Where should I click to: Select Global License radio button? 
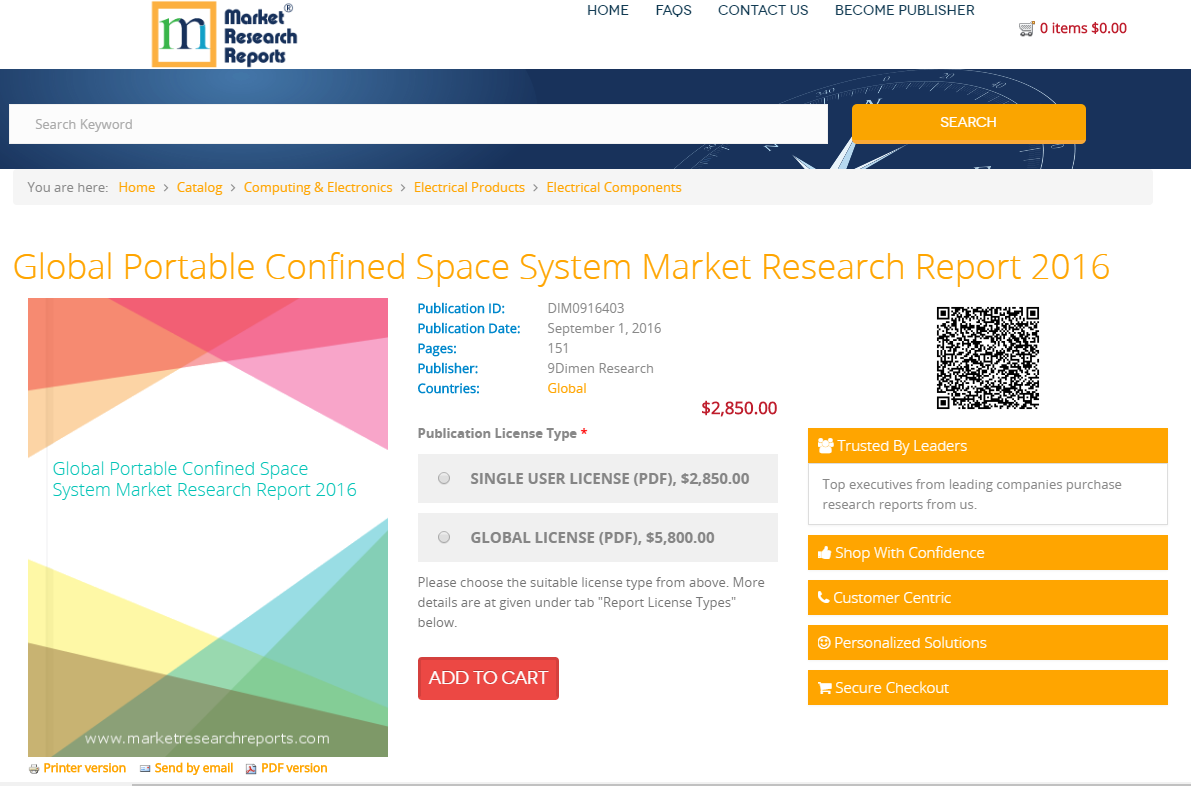pos(444,538)
